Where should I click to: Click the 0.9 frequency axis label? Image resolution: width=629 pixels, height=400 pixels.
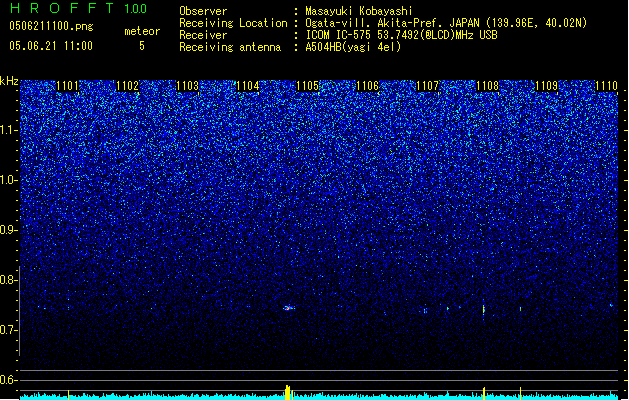click(8, 230)
